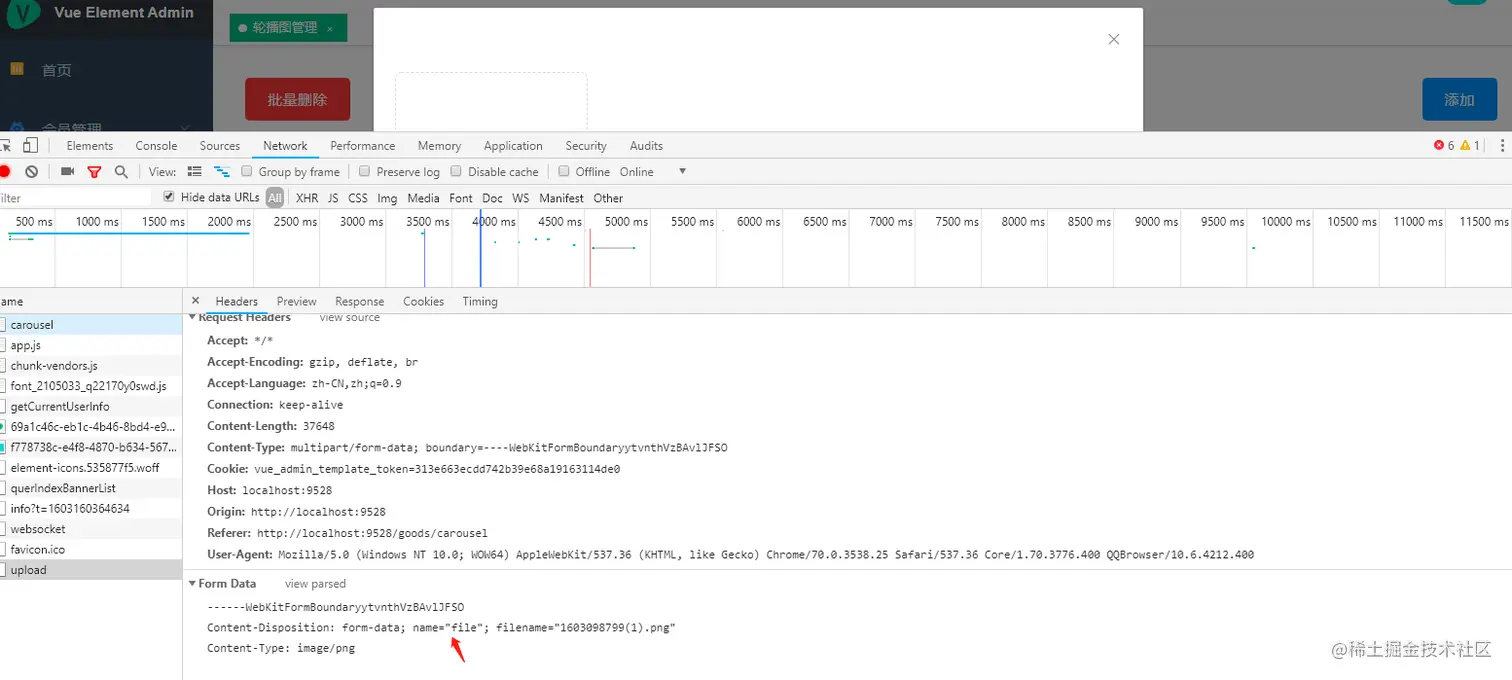The width and height of the screenshot is (1512, 680).
Task: Close the 轮播图管理 tab via its x
Action: 330,29
